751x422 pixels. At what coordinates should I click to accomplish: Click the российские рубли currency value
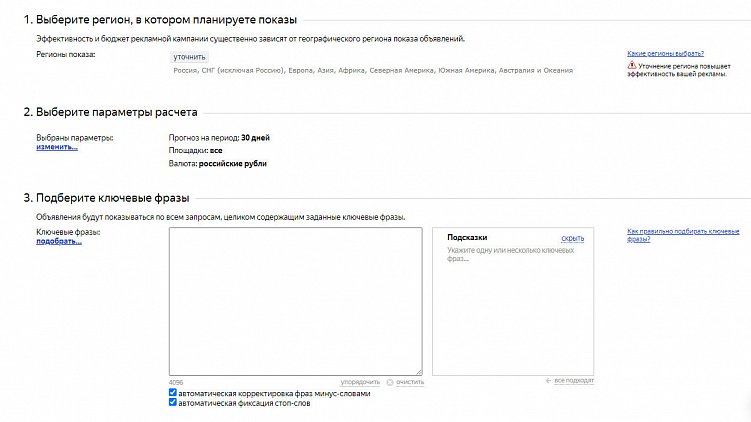point(233,164)
